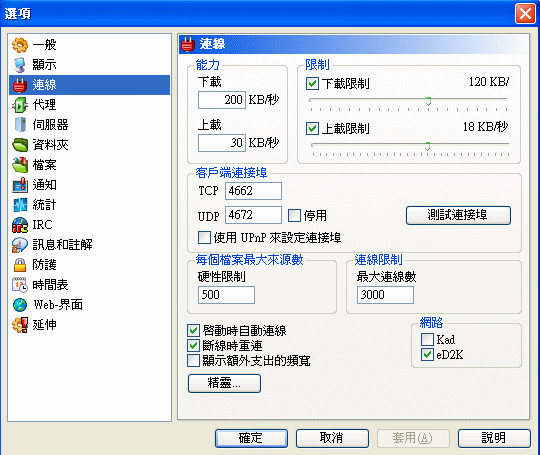The image size is (540, 455).
Task: Click the server icon beside 伺服器
Action: [20, 125]
